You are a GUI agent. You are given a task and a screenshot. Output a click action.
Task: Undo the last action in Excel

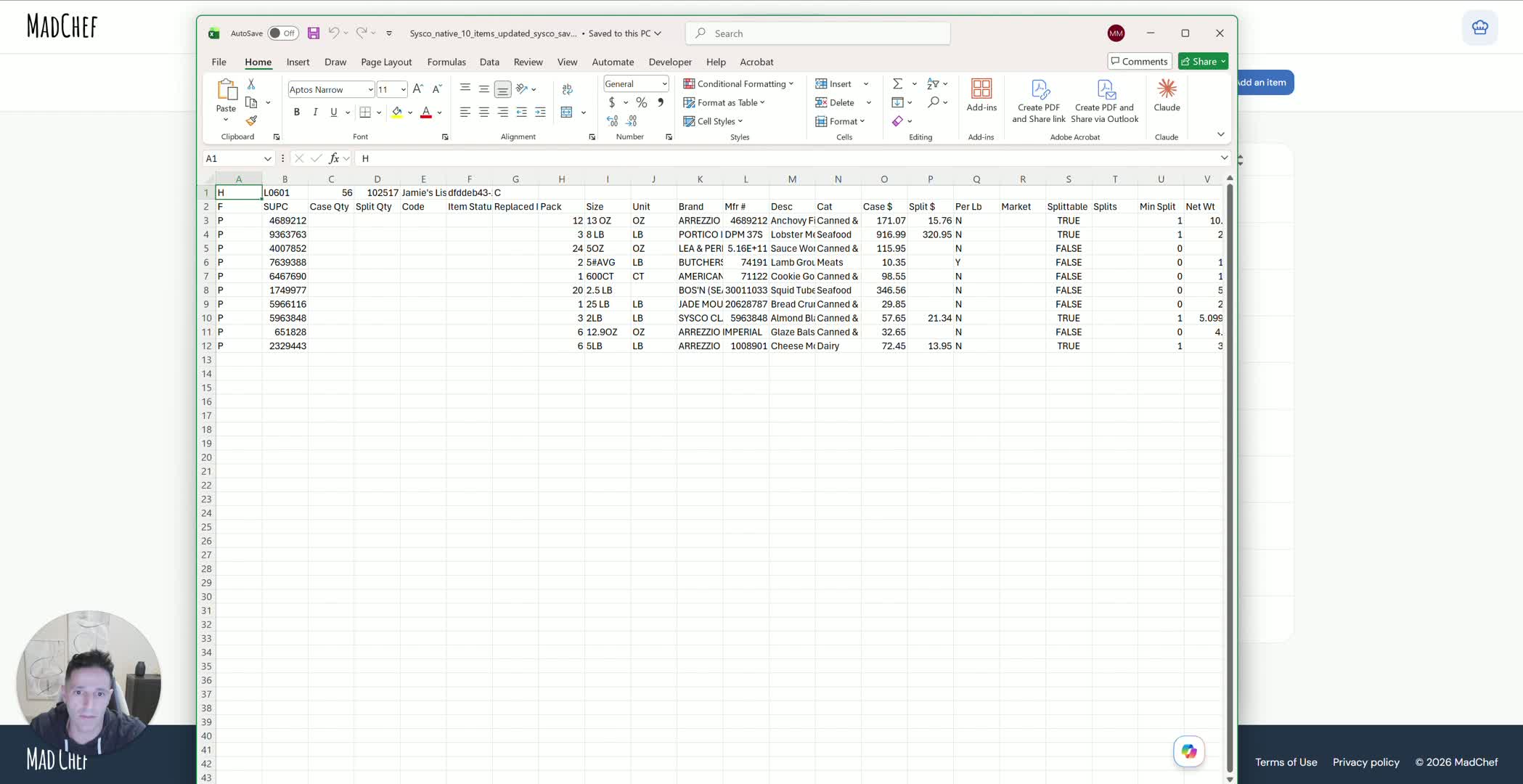333,33
